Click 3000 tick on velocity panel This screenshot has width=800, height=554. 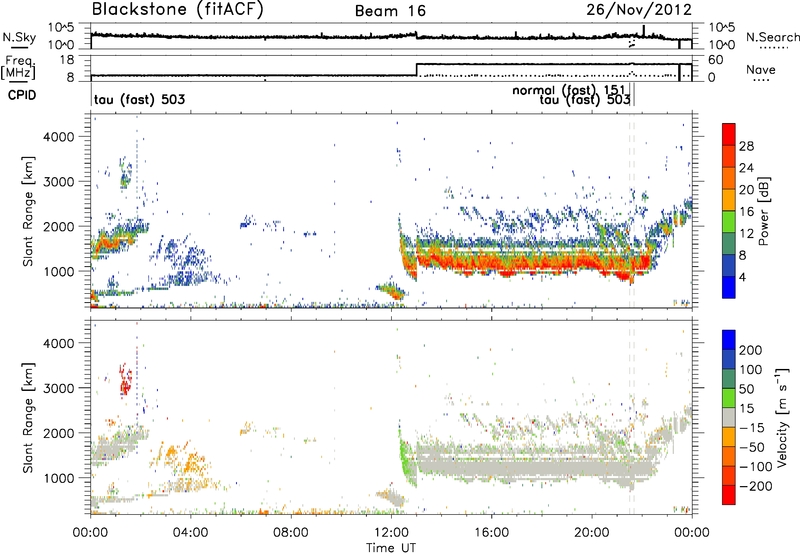[58, 388]
